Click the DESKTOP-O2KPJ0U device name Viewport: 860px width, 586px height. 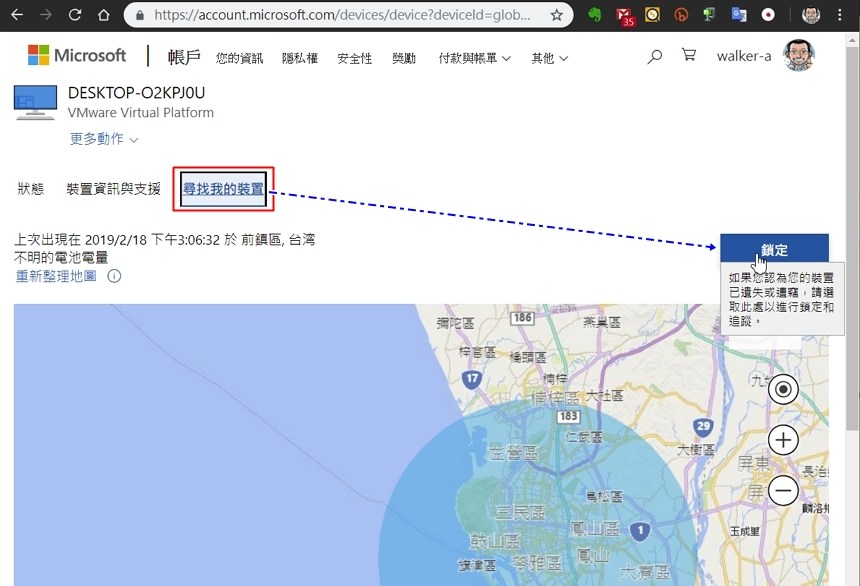pyautogui.click(x=137, y=93)
